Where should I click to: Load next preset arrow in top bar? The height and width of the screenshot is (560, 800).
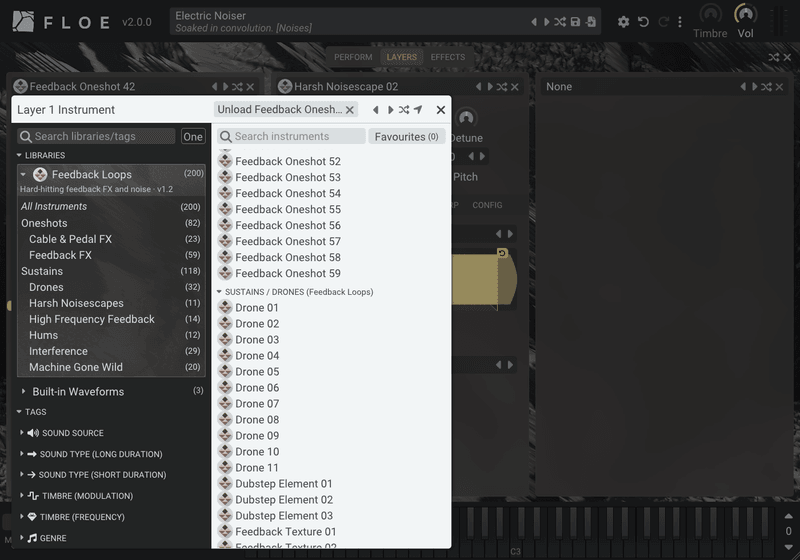click(546, 22)
